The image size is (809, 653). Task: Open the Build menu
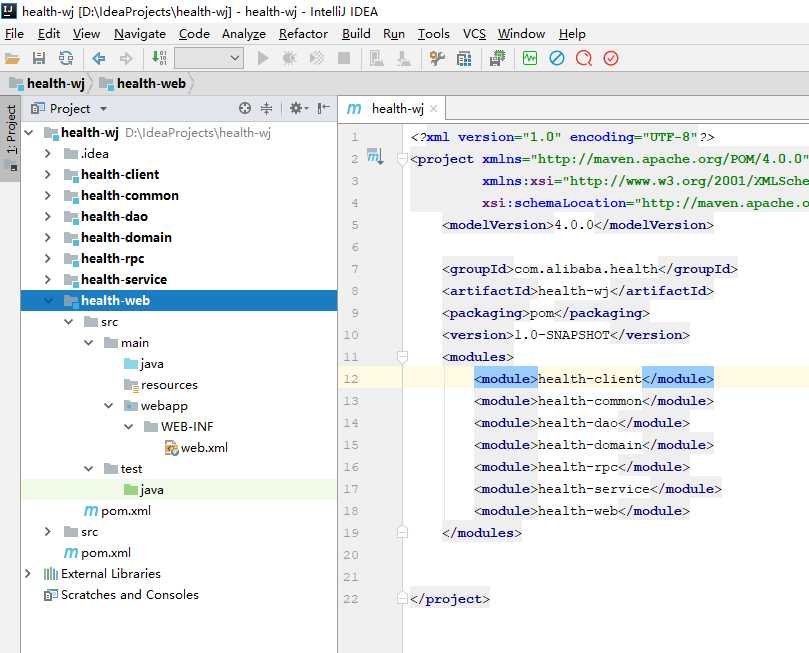[356, 34]
